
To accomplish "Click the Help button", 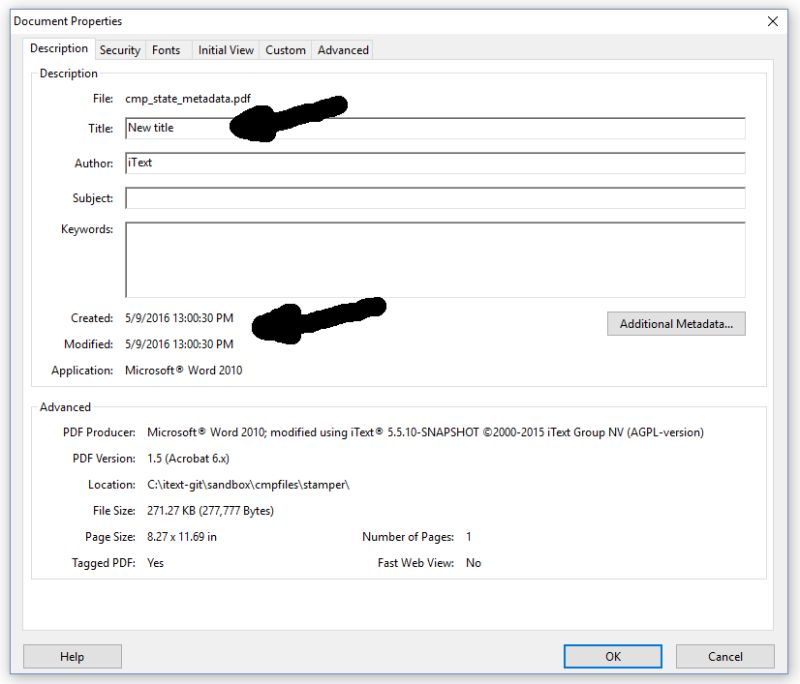I will point(71,656).
